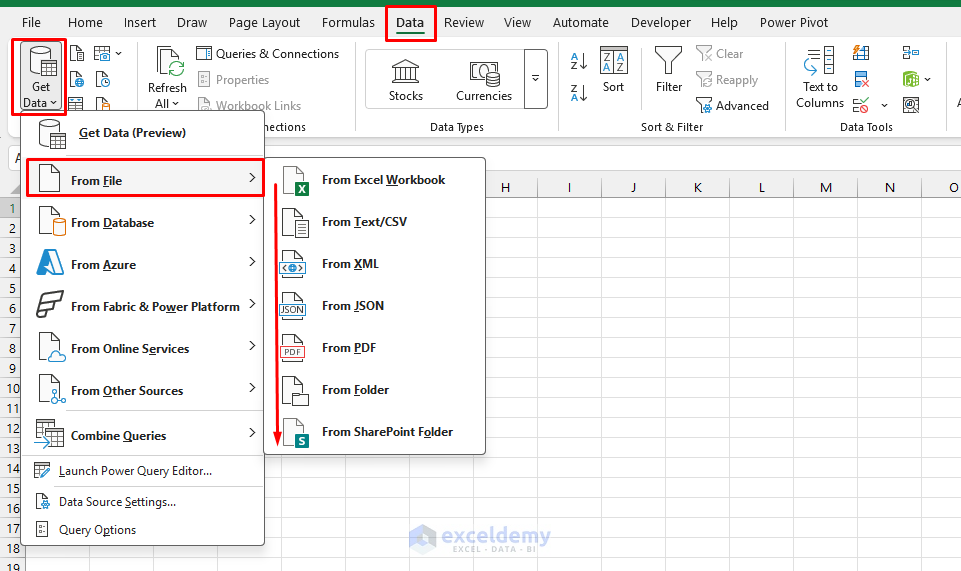Select column K header
The width and height of the screenshot is (961, 571).
click(697, 187)
